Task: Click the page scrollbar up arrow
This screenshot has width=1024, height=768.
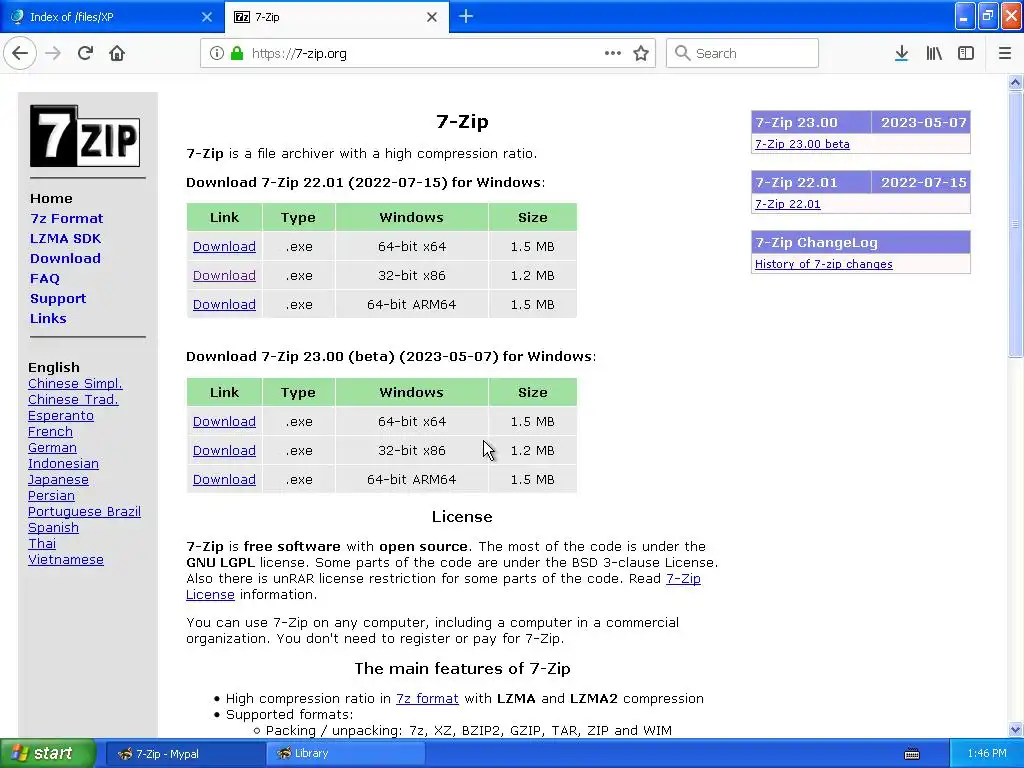Action: pyautogui.click(x=1015, y=82)
